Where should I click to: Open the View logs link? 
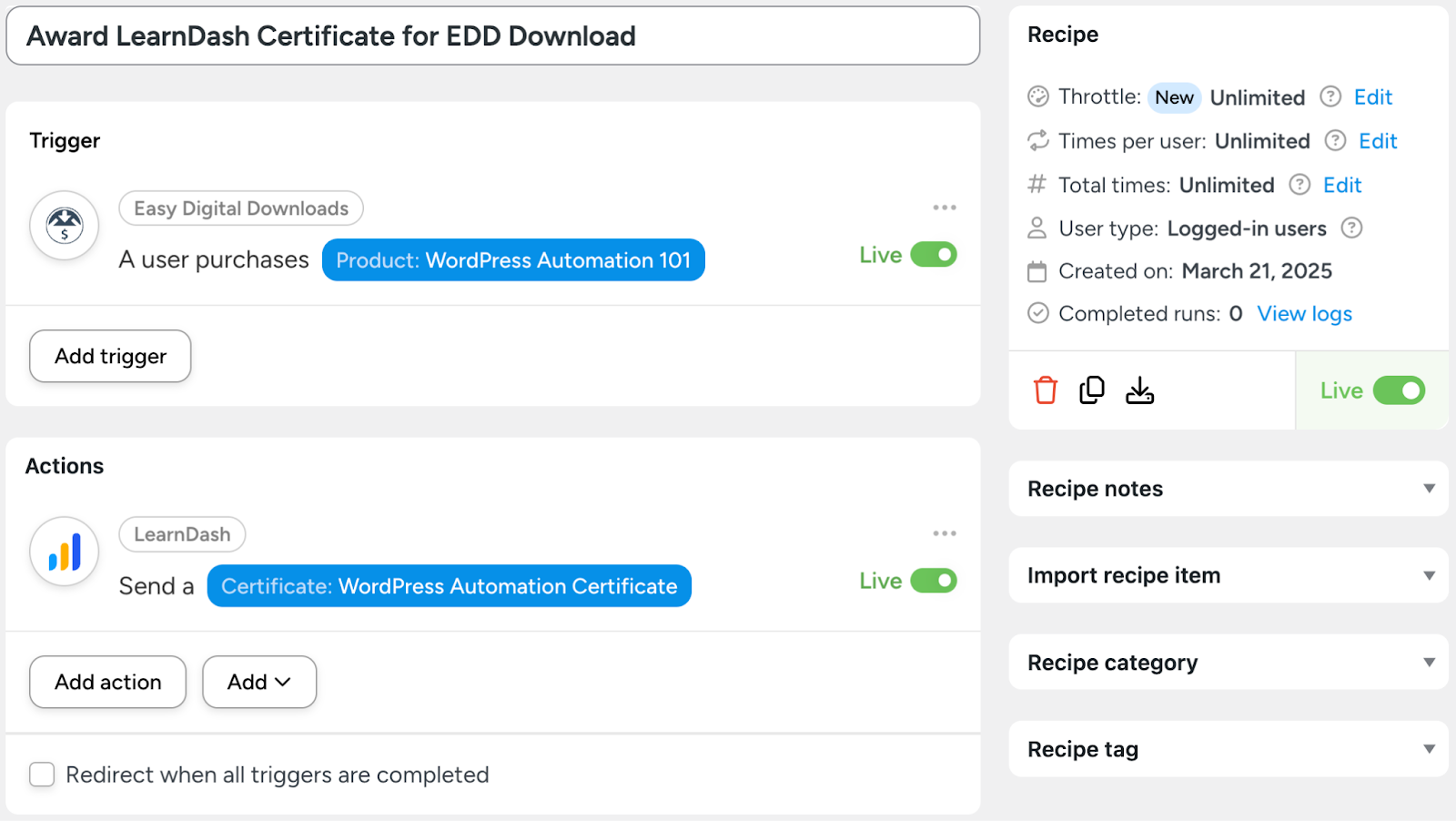1304,314
